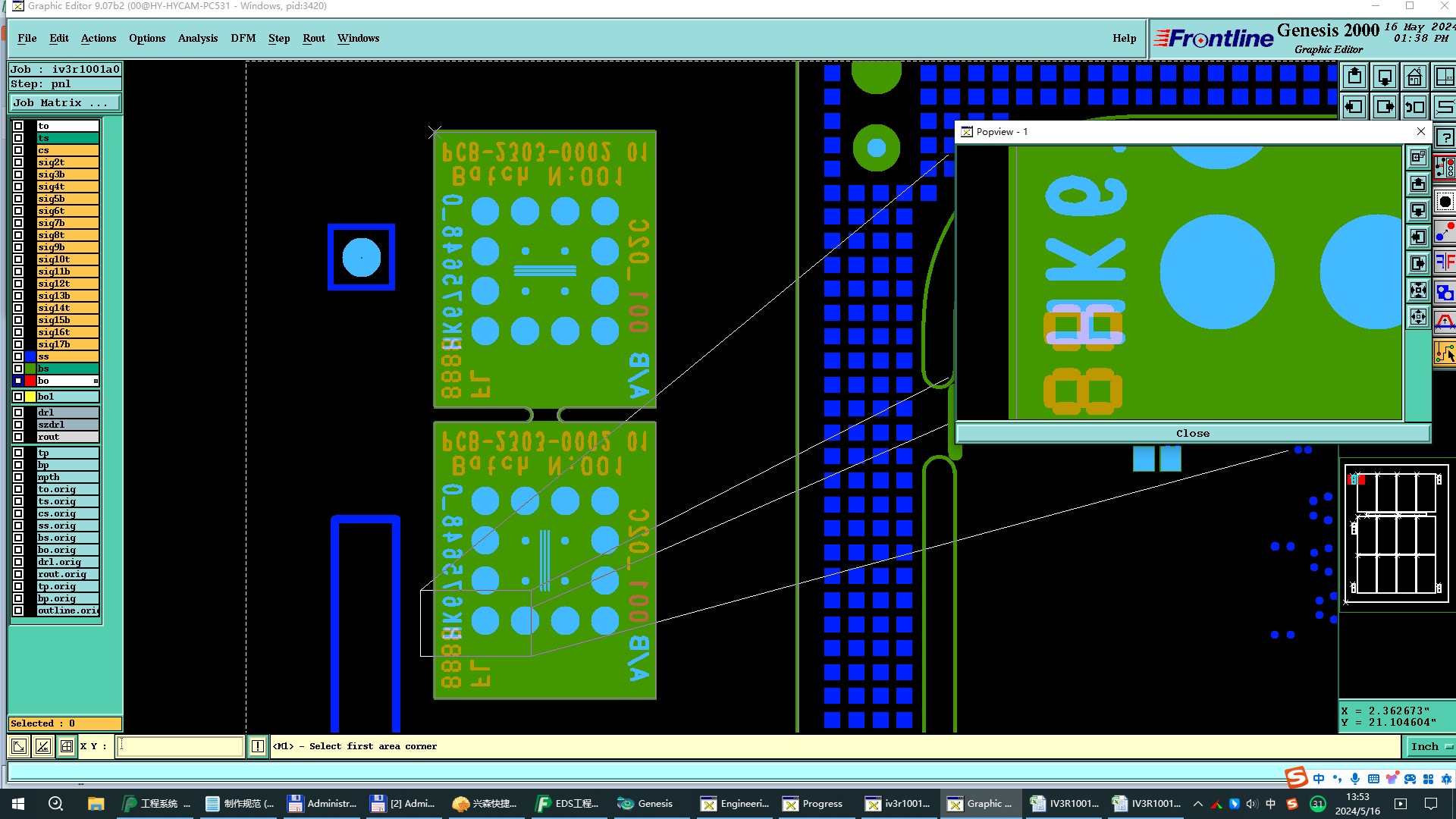Image resolution: width=1456 pixels, height=819 pixels.
Task: Show hidden system tray icons chevron
Action: click(1198, 804)
